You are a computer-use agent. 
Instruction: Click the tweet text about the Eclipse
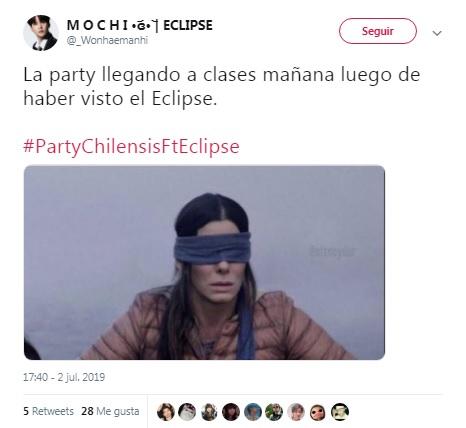(221, 86)
